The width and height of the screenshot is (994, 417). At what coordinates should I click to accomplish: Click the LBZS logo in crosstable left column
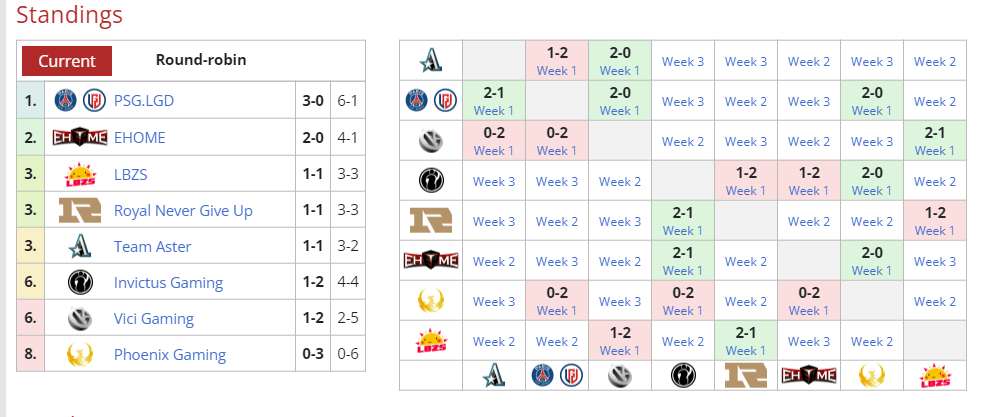click(431, 340)
